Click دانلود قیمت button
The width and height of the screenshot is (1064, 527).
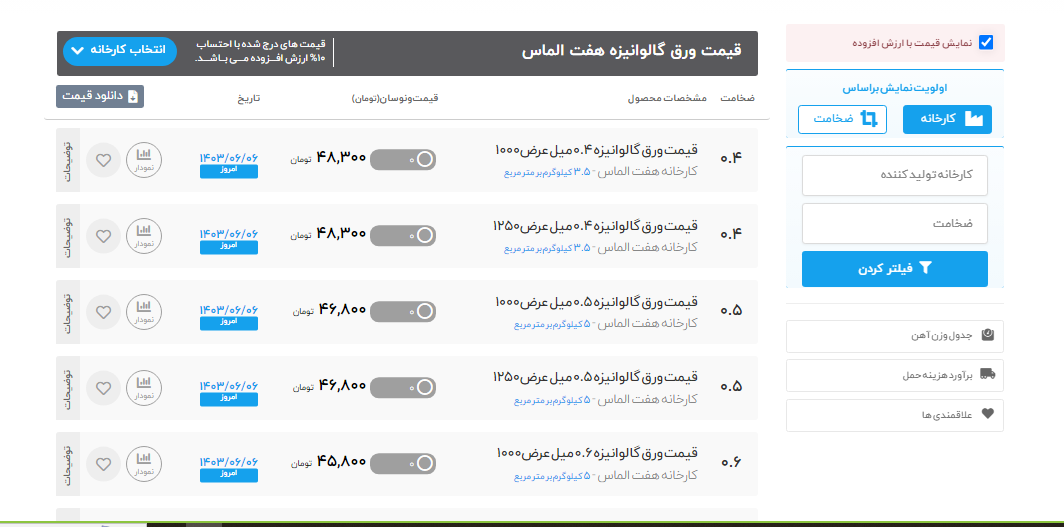100,96
